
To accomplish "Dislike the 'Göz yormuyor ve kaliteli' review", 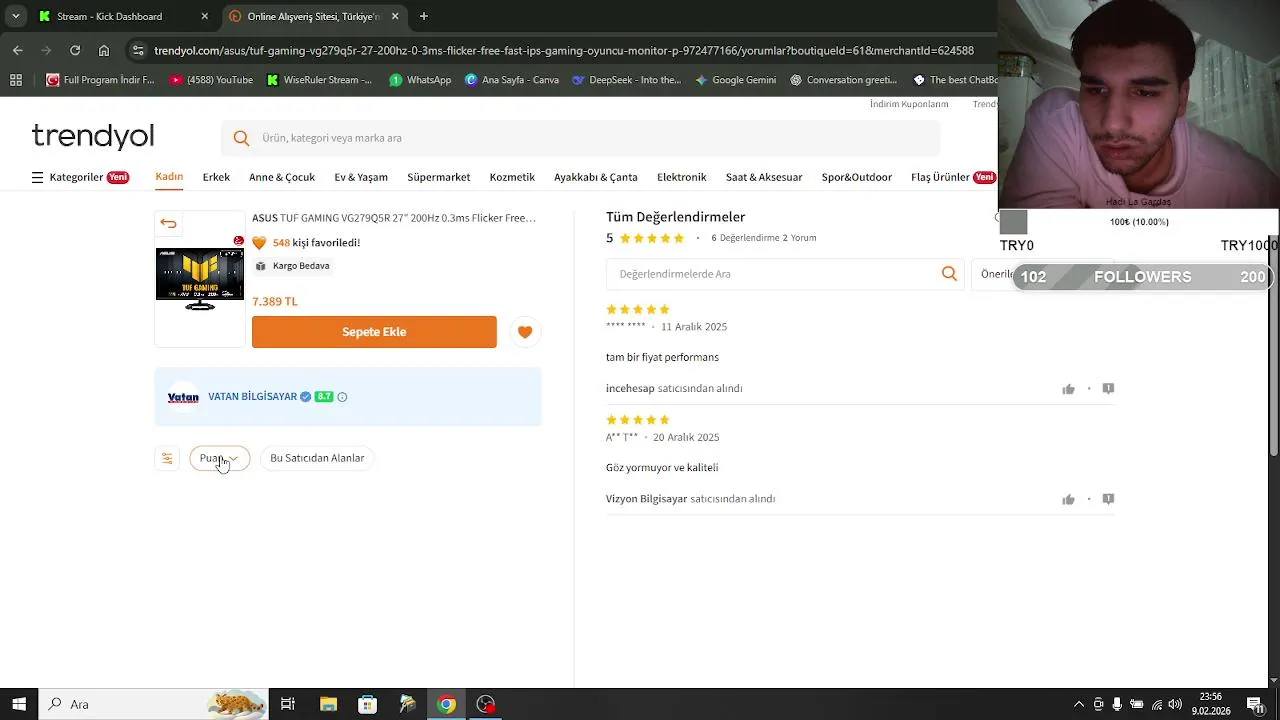I will pyautogui.click(x=1108, y=499).
